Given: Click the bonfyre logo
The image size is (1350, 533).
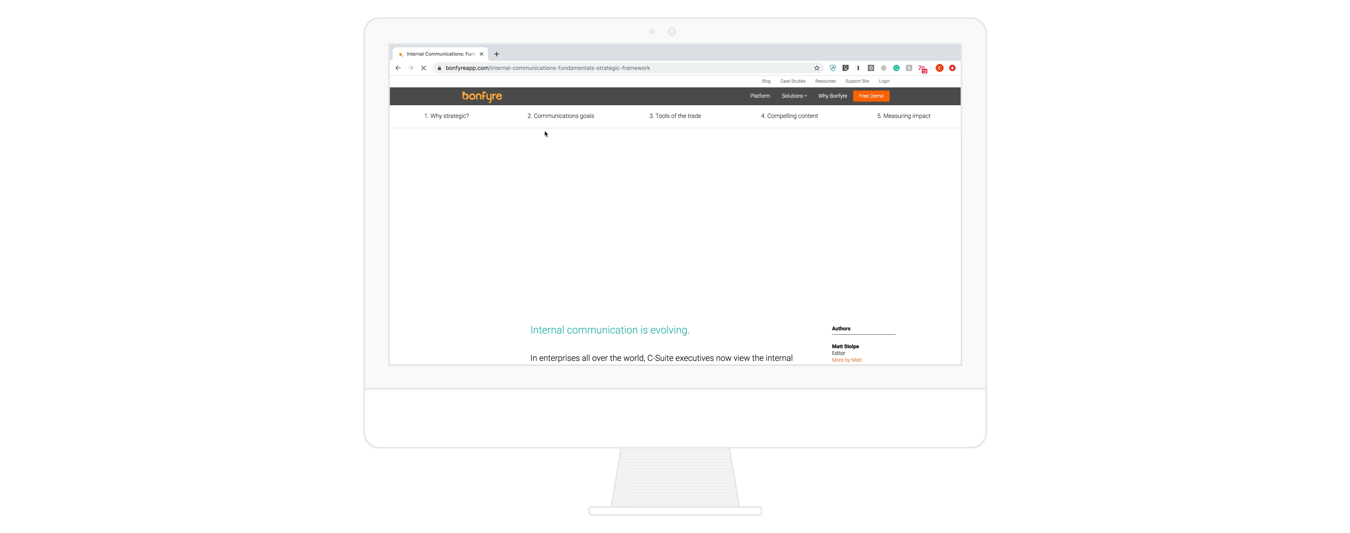Looking at the screenshot, I should click(x=482, y=96).
